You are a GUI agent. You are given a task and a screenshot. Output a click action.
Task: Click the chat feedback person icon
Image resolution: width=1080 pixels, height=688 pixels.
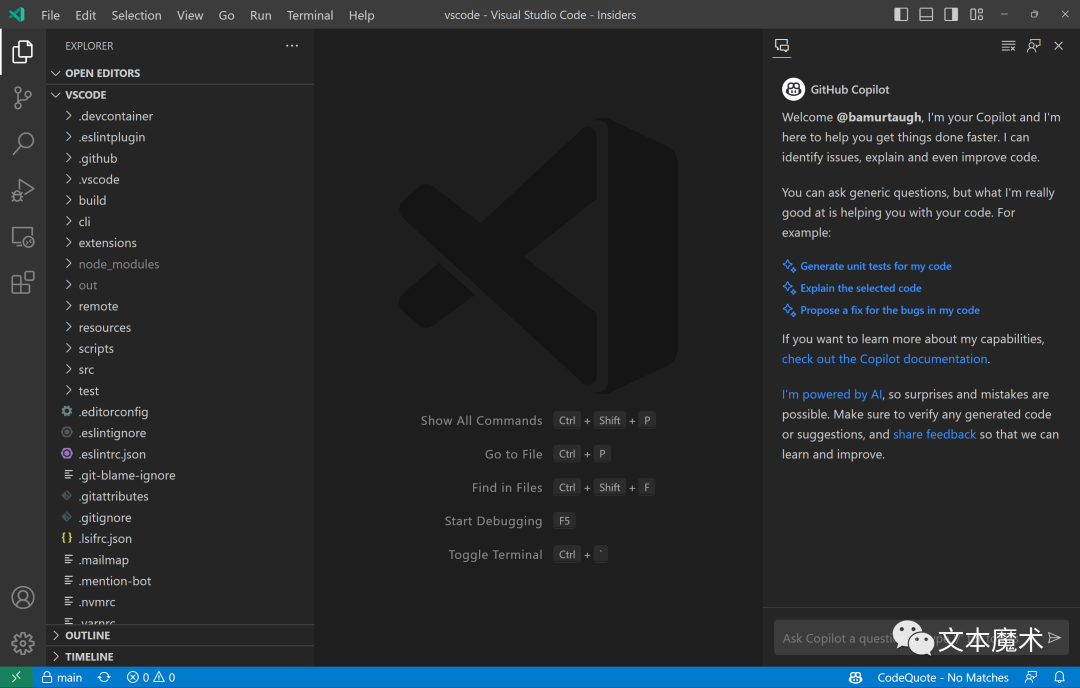click(x=1033, y=46)
